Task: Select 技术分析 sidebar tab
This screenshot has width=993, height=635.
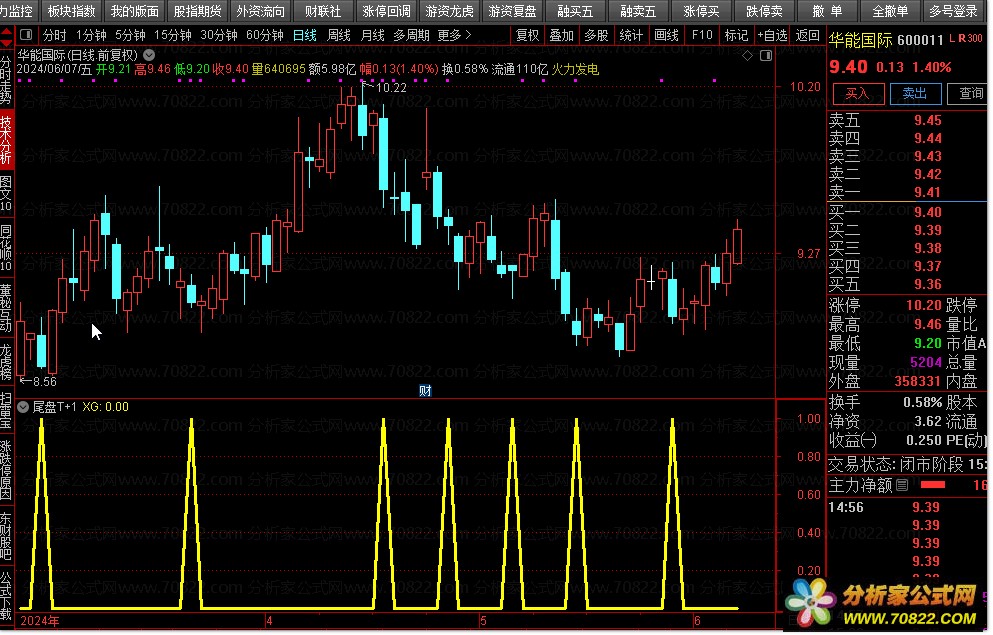Action: [6, 138]
